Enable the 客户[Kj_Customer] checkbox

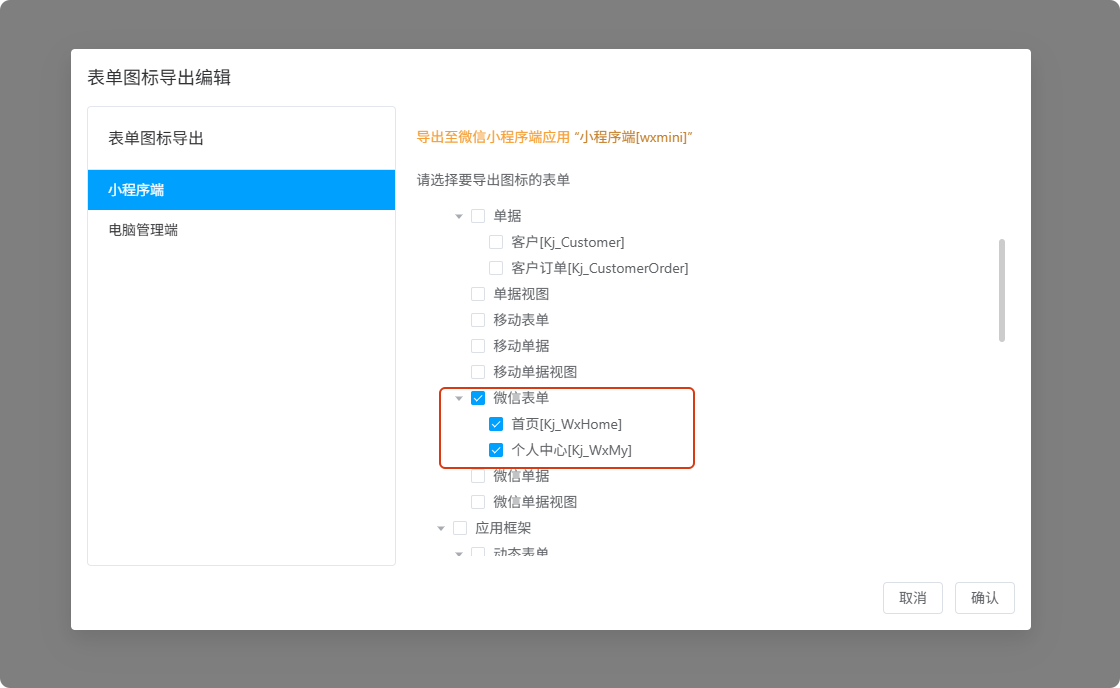pos(496,242)
